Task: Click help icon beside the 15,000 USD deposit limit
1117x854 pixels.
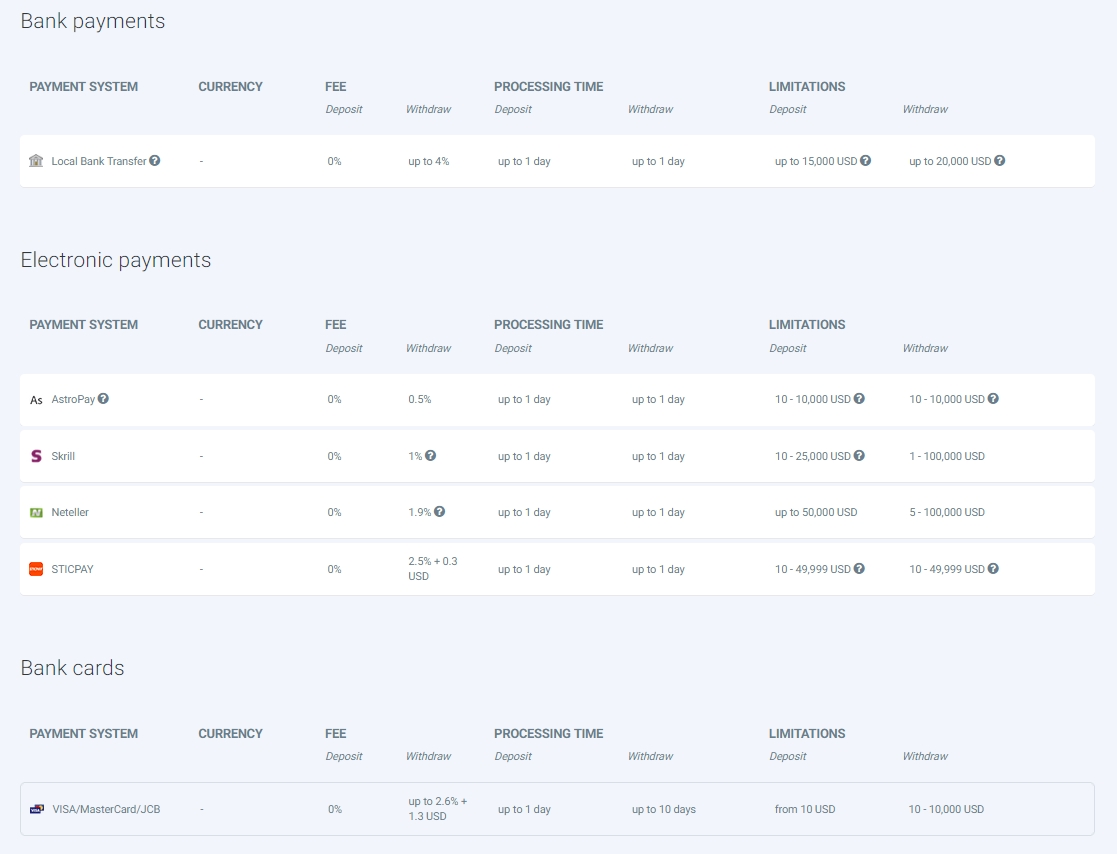Action: point(866,160)
